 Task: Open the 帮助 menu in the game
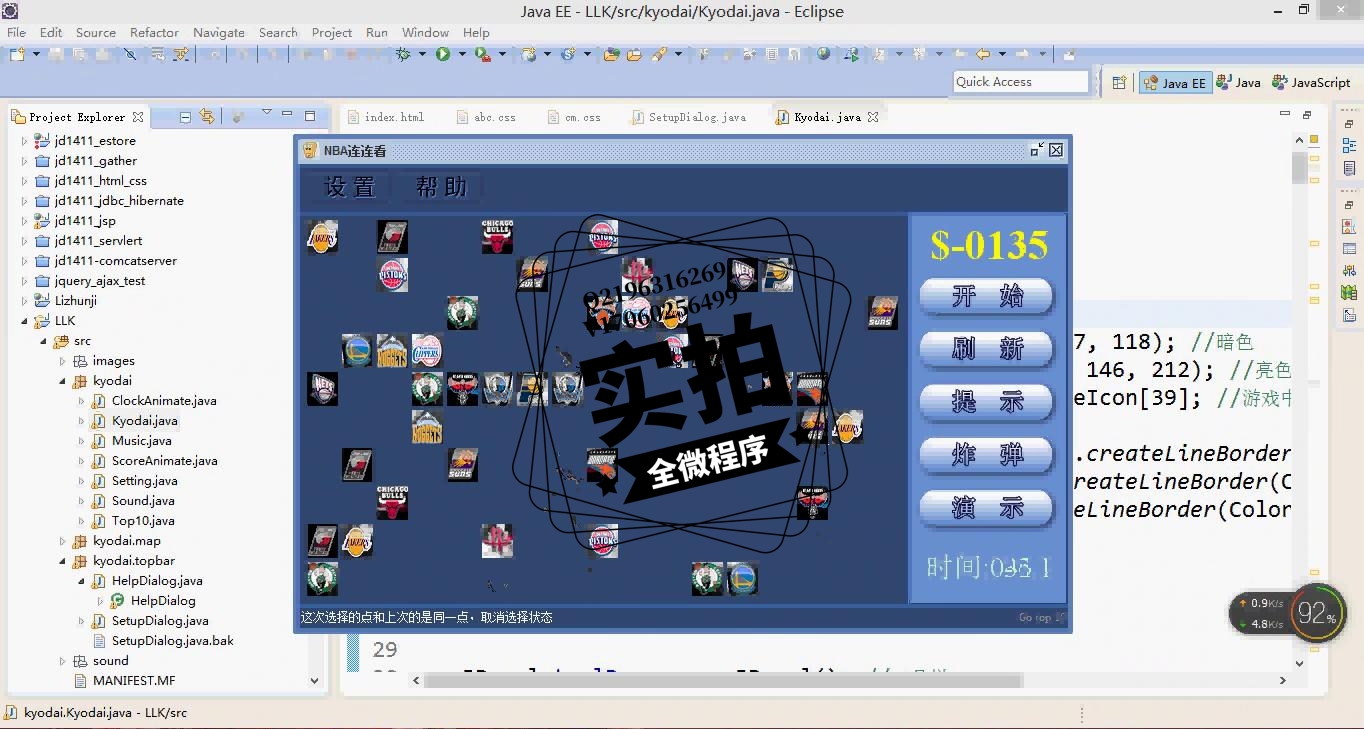pyautogui.click(x=441, y=187)
